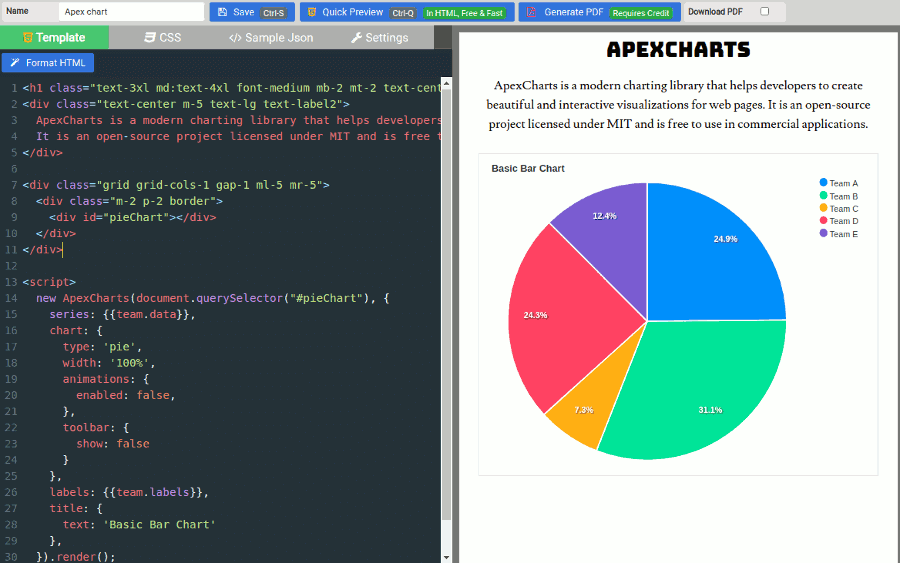Click the HTML5 icon on Template tab
900x563 pixels.
(x=28, y=38)
